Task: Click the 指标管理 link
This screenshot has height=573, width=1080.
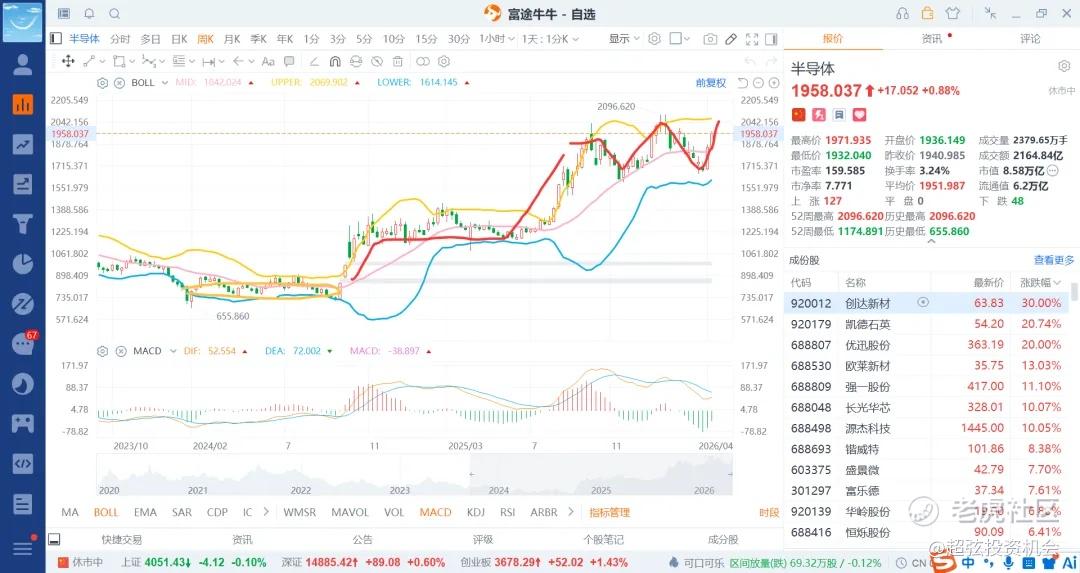Action: tap(609, 512)
